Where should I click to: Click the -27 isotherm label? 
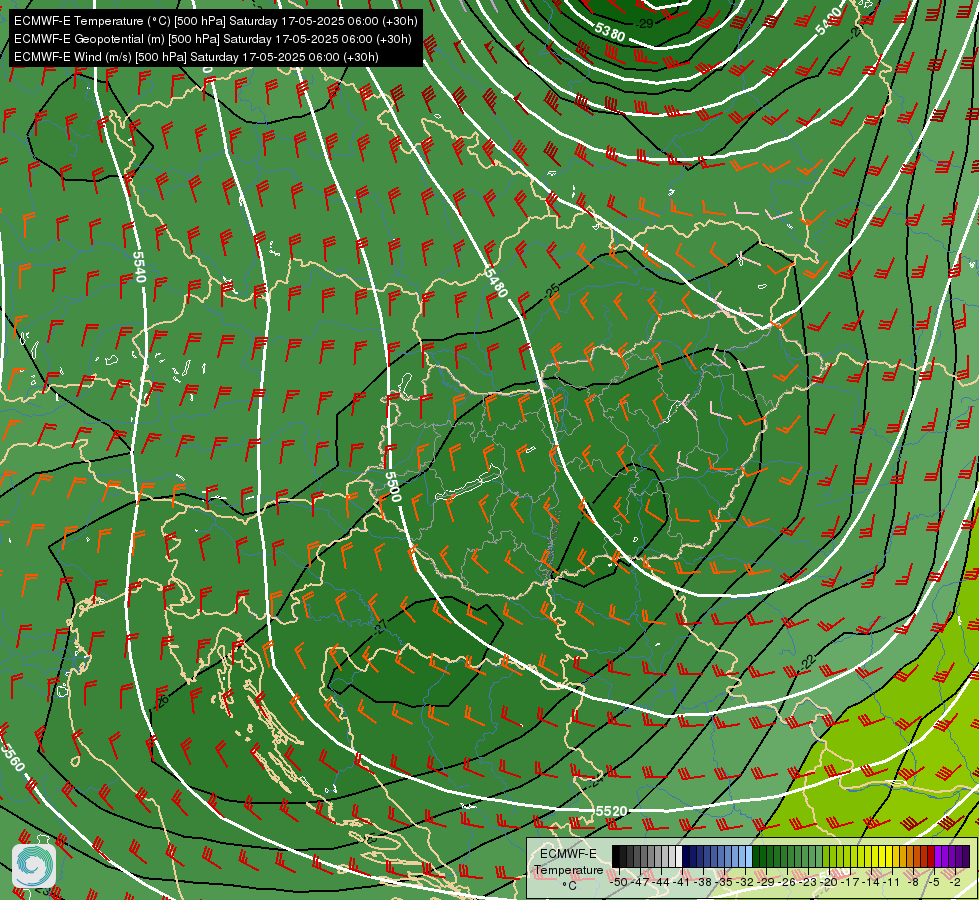click(380, 627)
